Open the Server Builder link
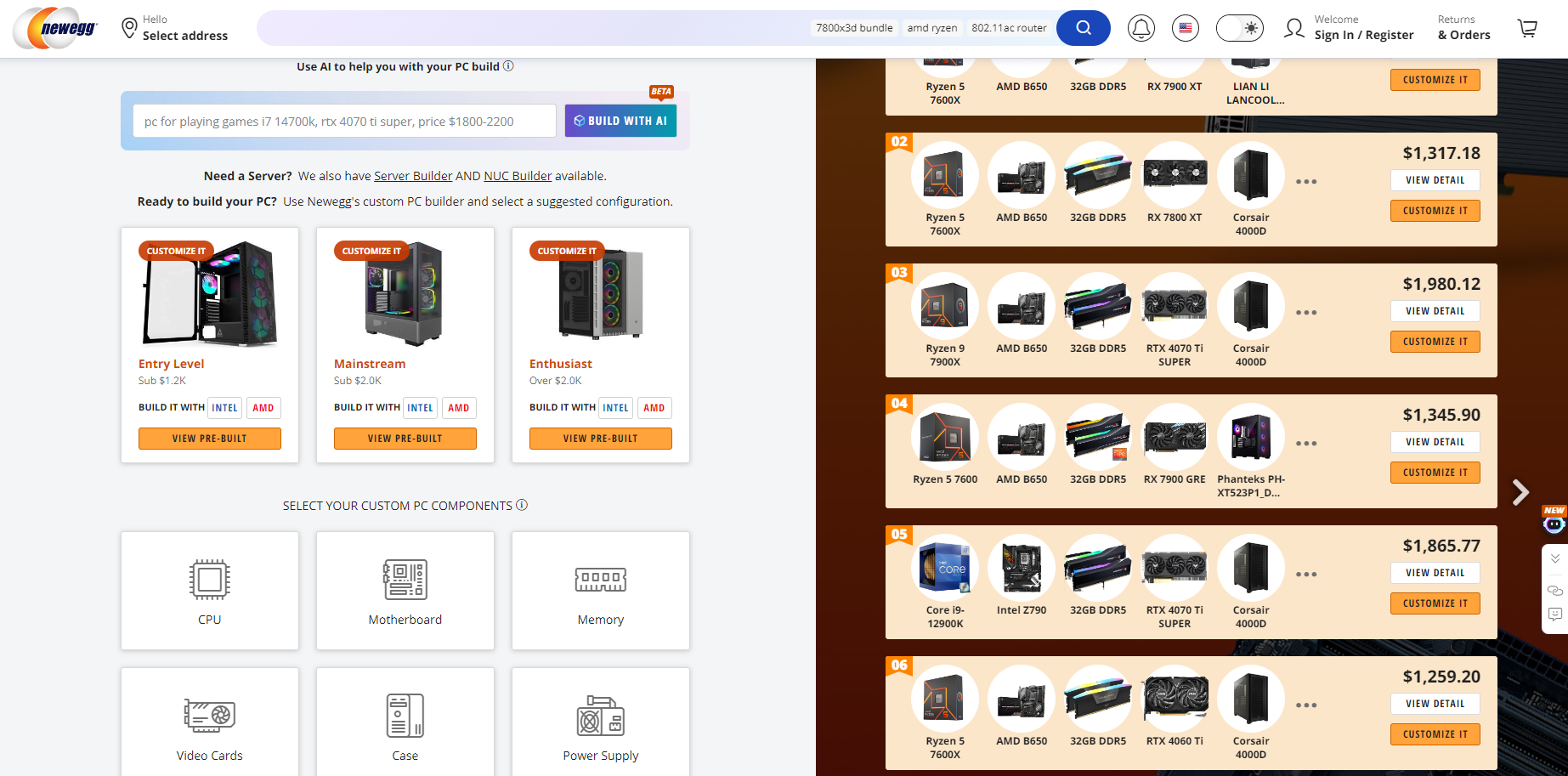The height and width of the screenshot is (776, 1568). coord(413,176)
